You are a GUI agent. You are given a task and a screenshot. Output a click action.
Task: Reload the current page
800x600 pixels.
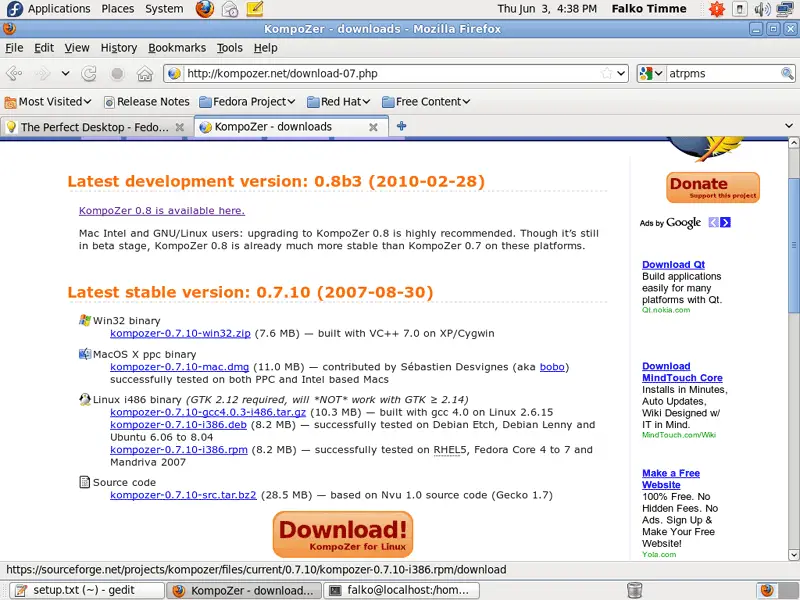pyautogui.click(x=89, y=73)
